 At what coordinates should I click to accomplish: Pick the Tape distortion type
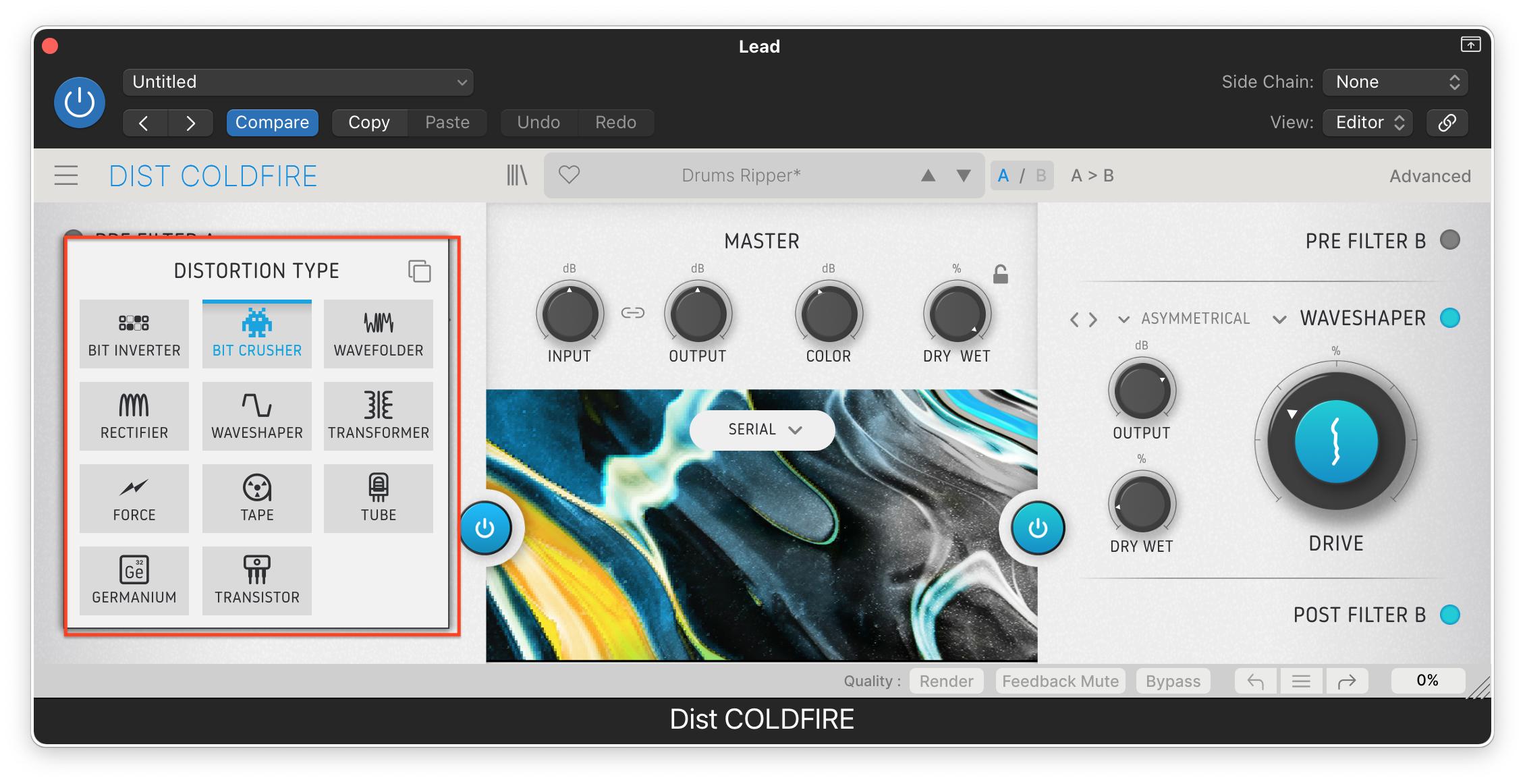coord(257,499)
